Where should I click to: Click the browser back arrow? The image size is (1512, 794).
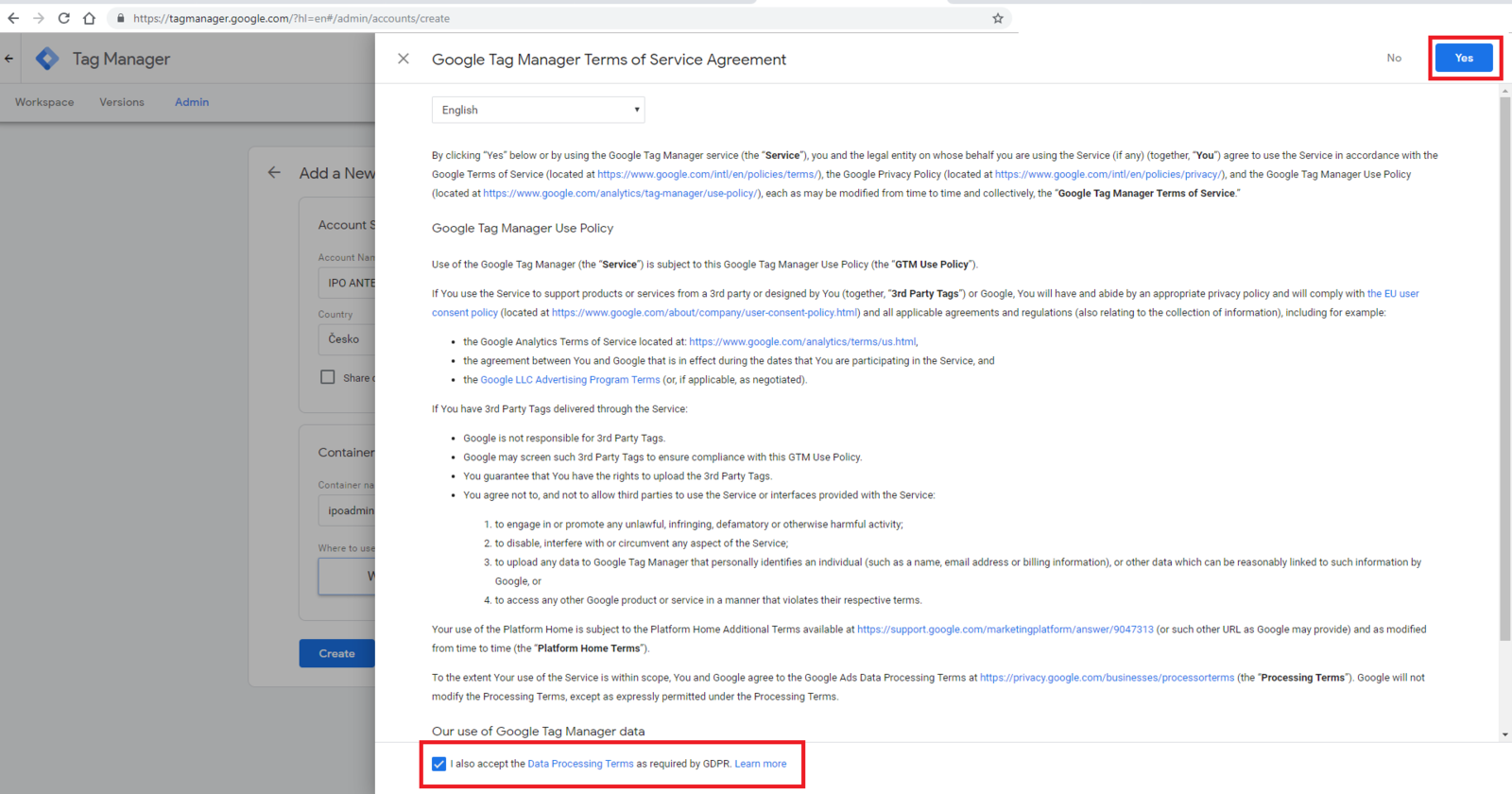[13, 18]
